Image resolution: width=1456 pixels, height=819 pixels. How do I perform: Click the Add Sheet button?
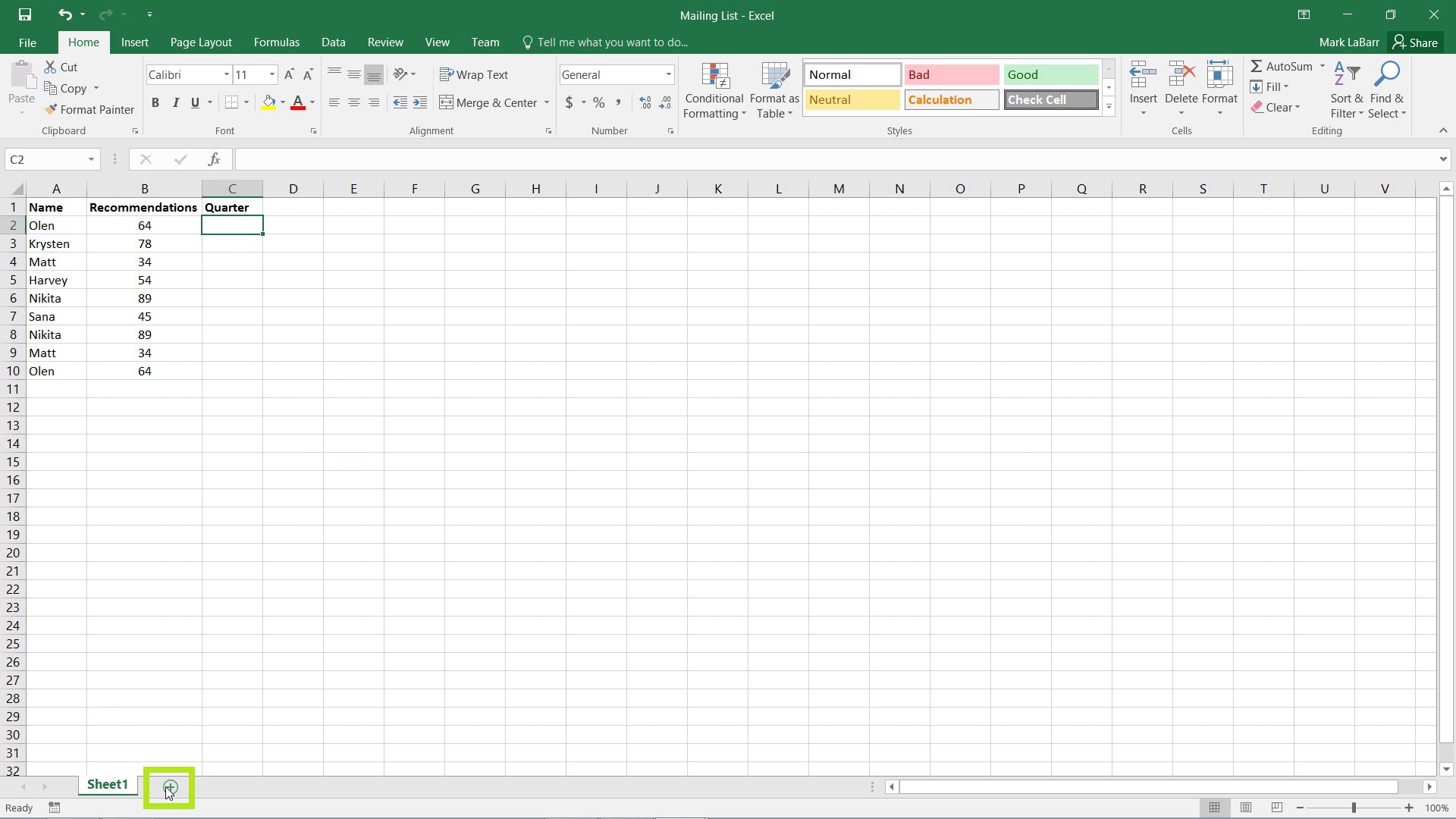pos(169,787)
